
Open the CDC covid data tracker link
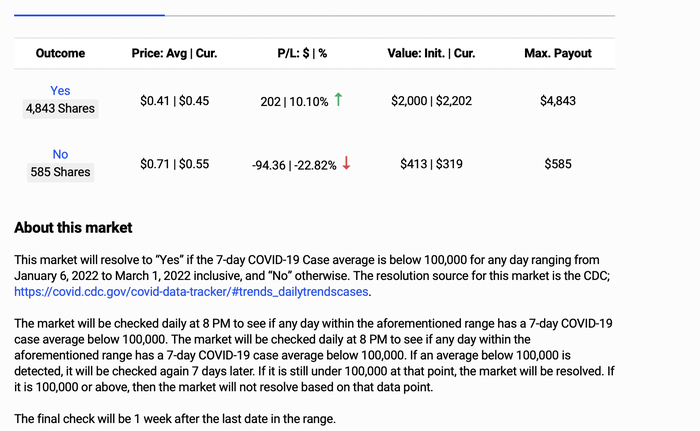tap(191, 292)
